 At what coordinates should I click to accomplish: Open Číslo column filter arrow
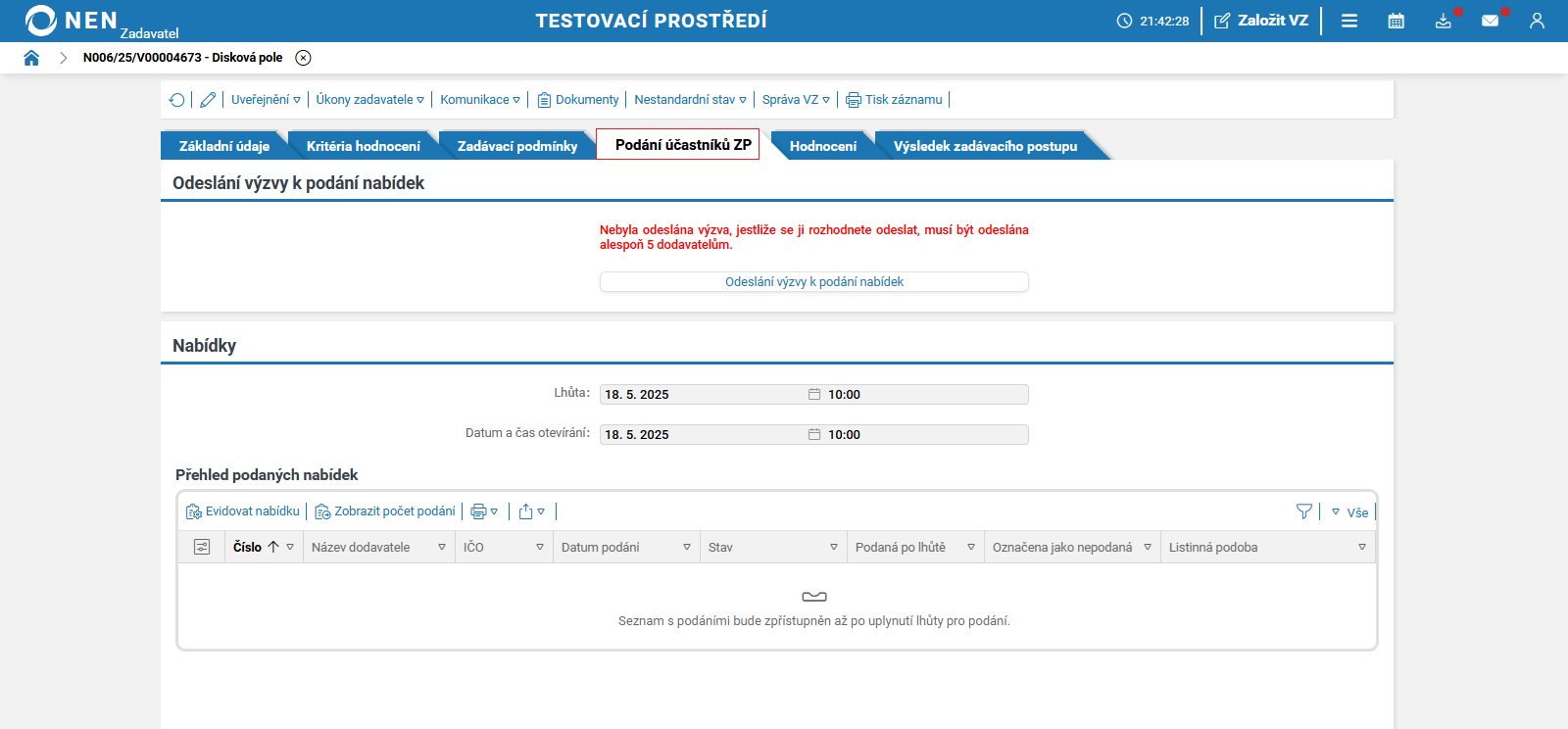click(x=290, y=548)
